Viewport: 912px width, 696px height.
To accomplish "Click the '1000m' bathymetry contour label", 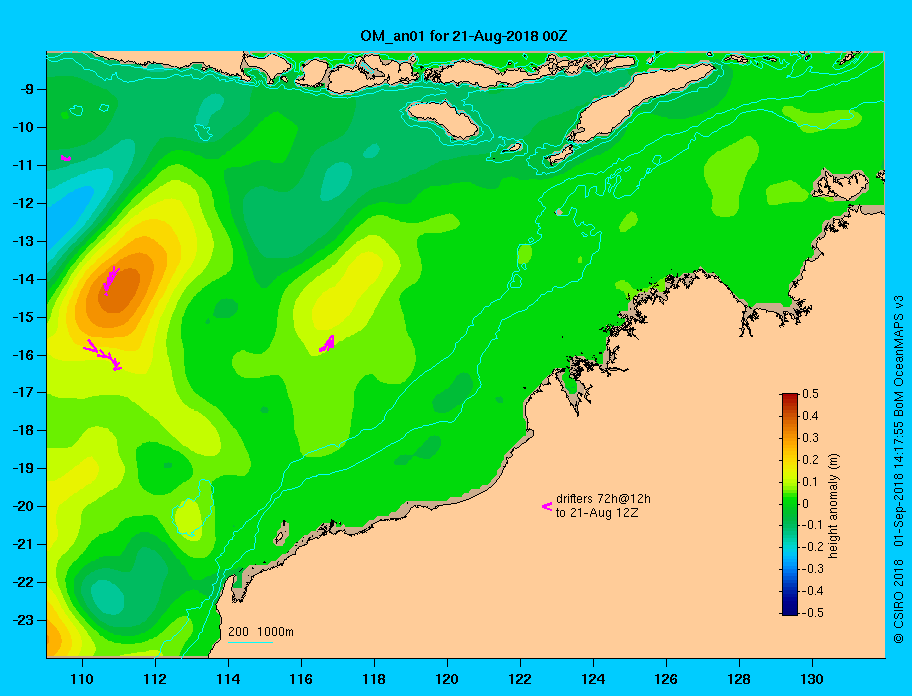I will click(275, 632).
